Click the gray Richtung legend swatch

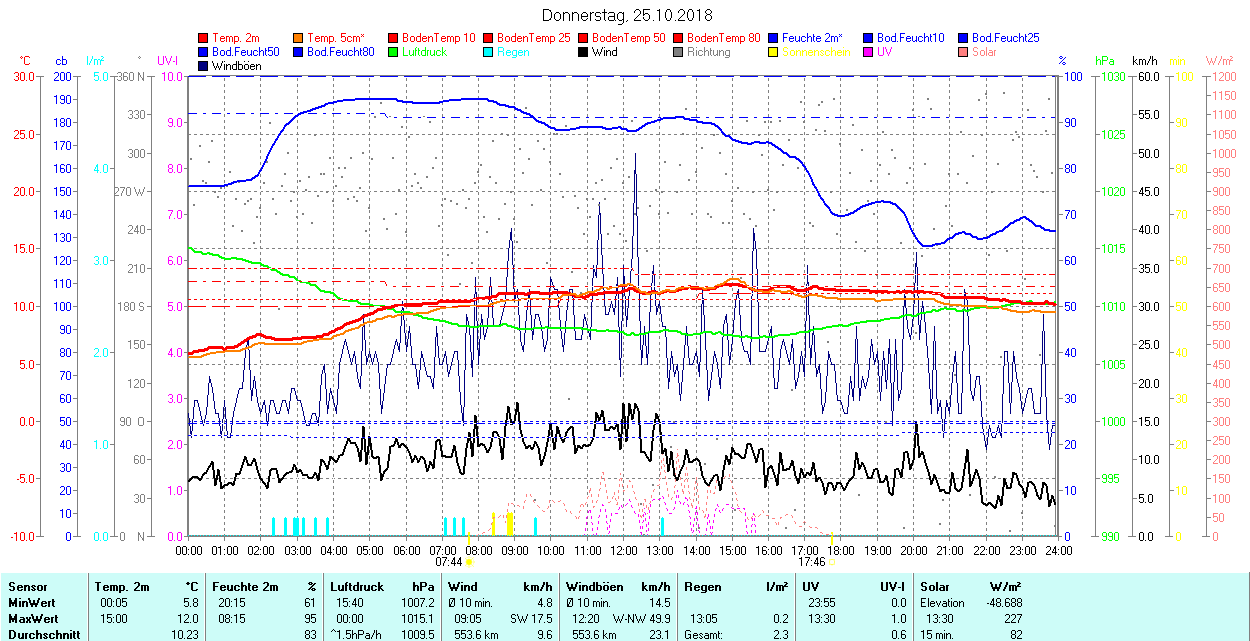coord(679,52)
